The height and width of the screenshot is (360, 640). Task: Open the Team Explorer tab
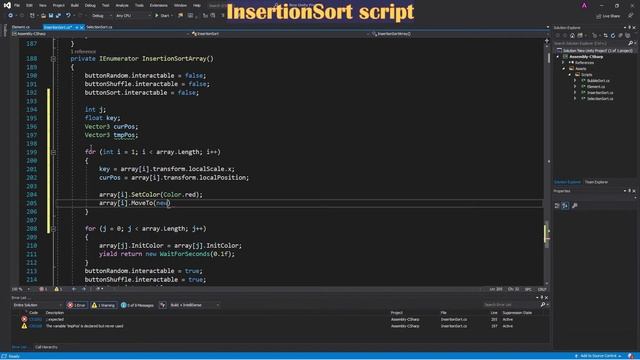(596, 182)
